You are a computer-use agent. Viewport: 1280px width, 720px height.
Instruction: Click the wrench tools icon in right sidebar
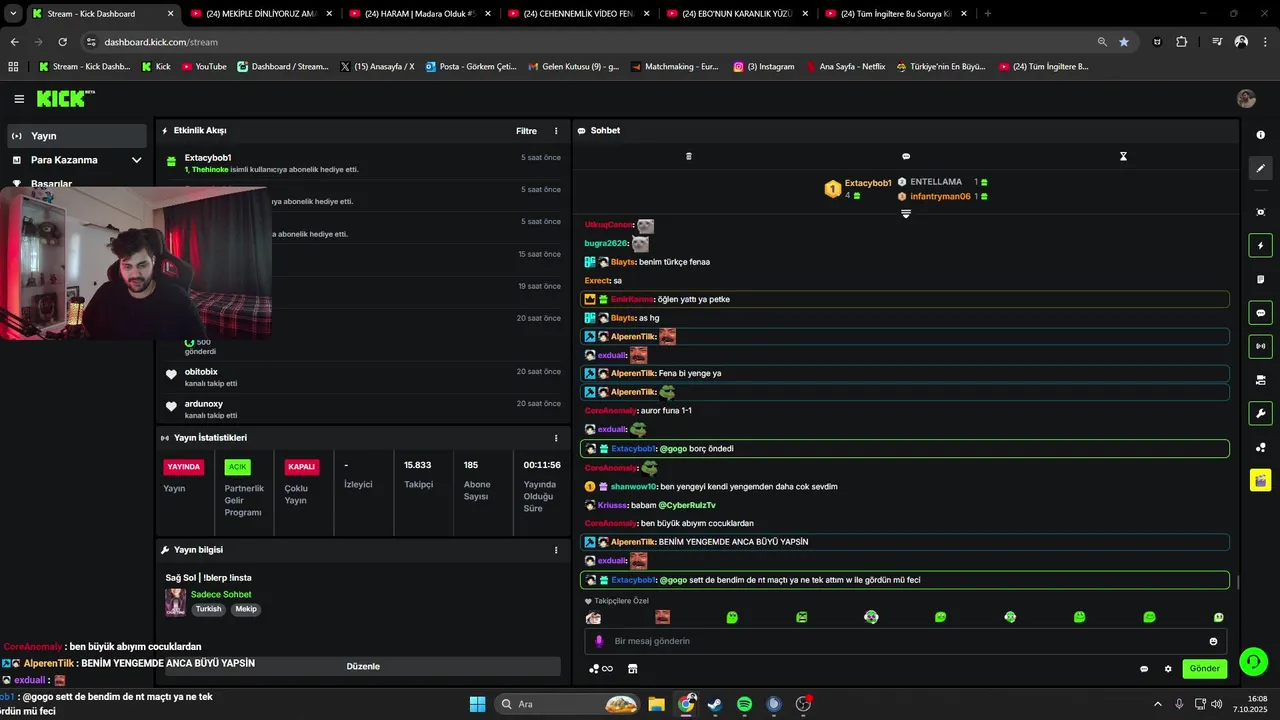[1260, 413]
